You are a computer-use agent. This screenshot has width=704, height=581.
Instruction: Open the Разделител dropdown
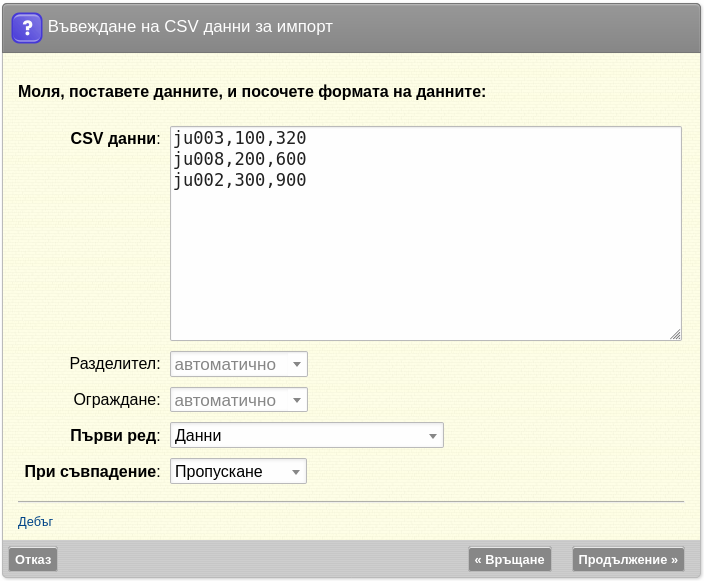pyautogui.click(x=239, y=364)
